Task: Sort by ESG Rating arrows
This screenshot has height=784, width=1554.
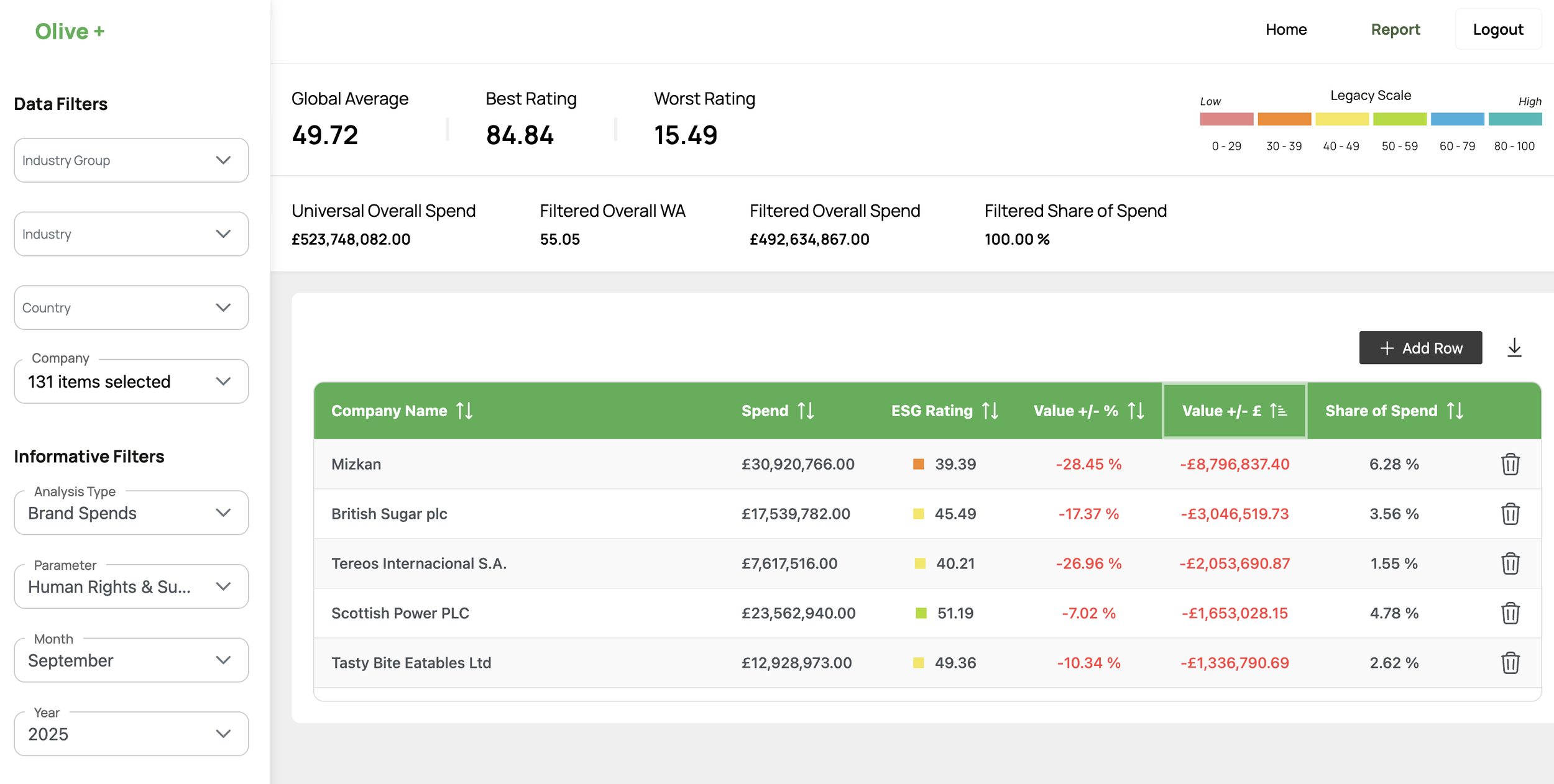Action: tap(990, 411)
